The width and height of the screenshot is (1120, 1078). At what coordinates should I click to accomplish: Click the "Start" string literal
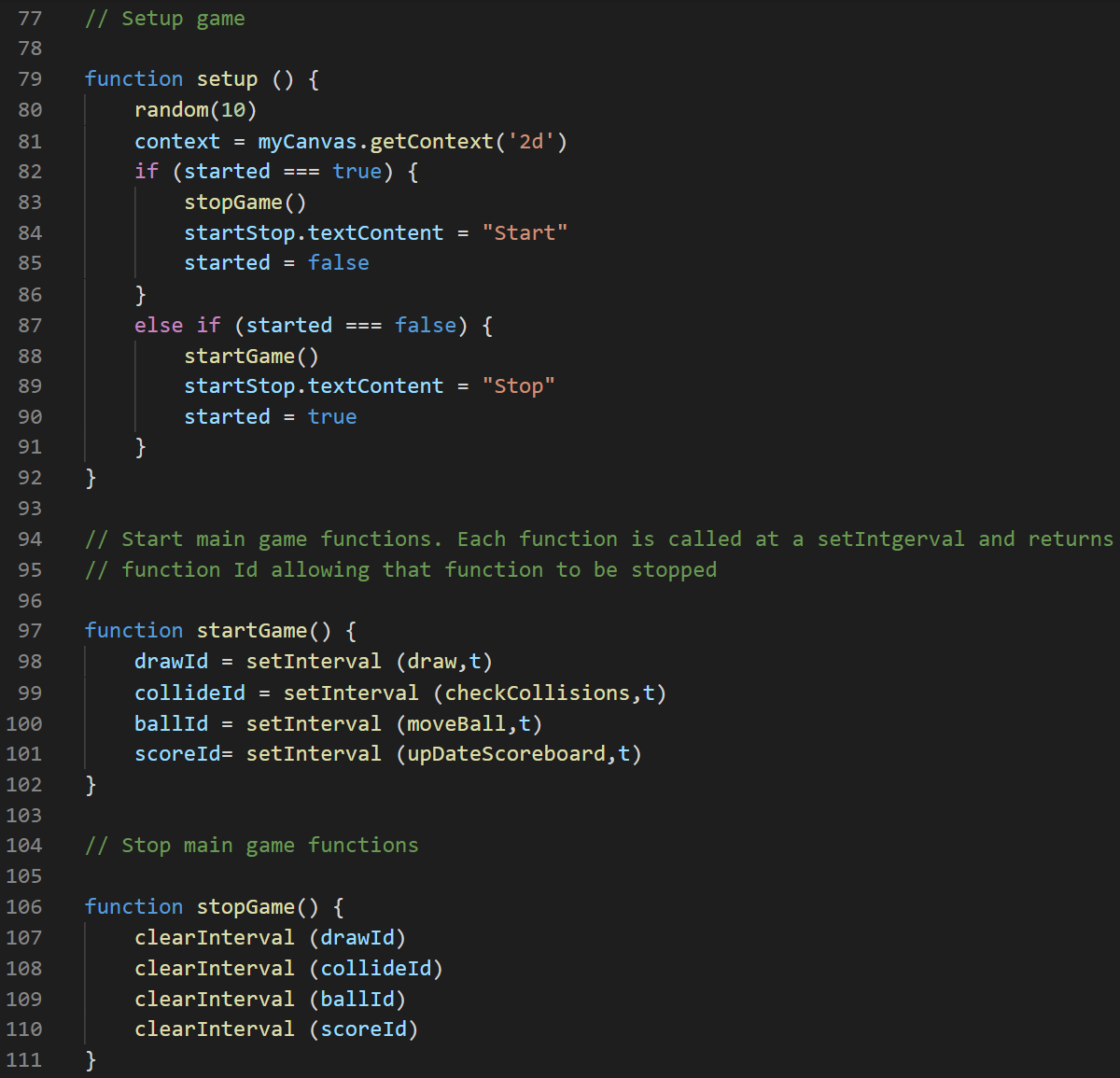[525, 233]
